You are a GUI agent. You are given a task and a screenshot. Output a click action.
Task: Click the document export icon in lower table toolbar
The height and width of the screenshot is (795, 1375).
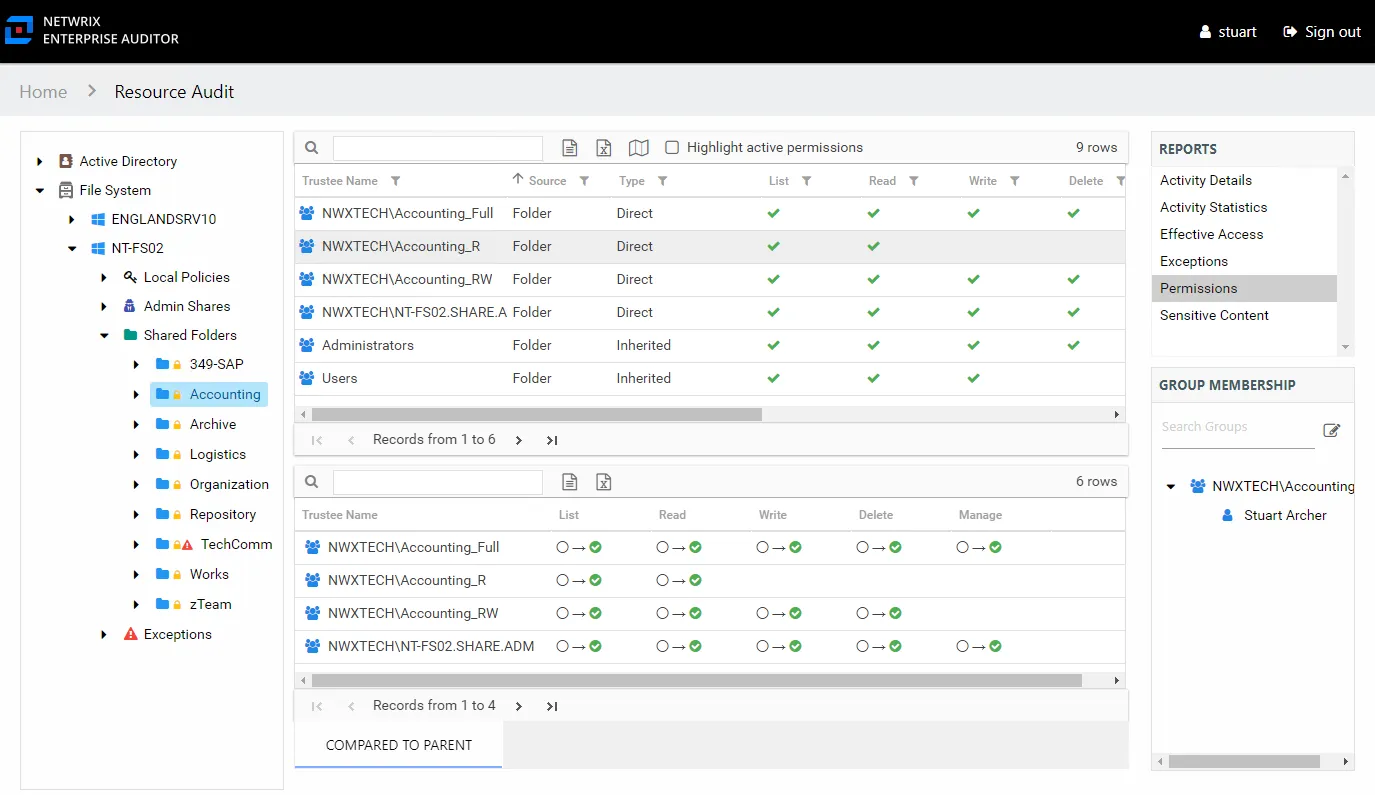[569, 482]
